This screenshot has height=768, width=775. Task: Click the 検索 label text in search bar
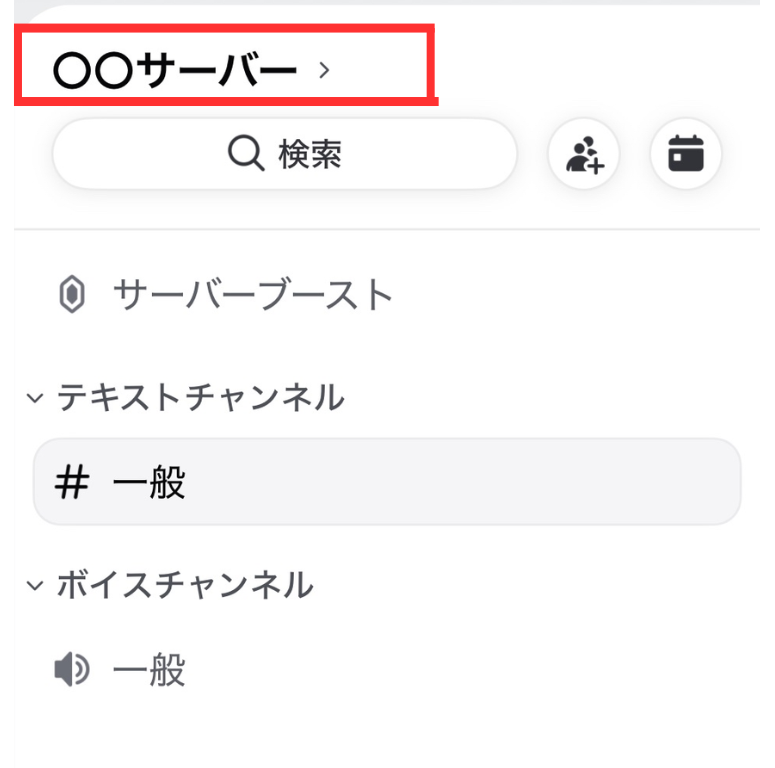310,155
